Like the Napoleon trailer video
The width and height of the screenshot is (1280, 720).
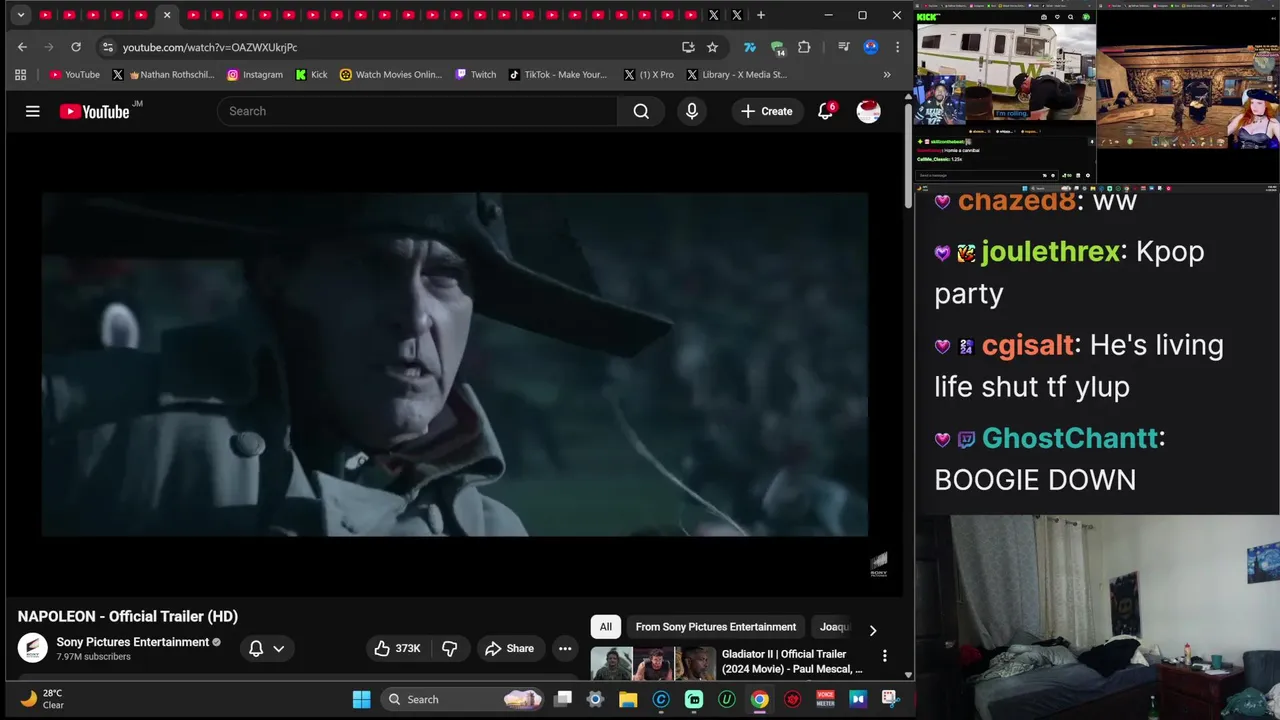coord(398,649)
